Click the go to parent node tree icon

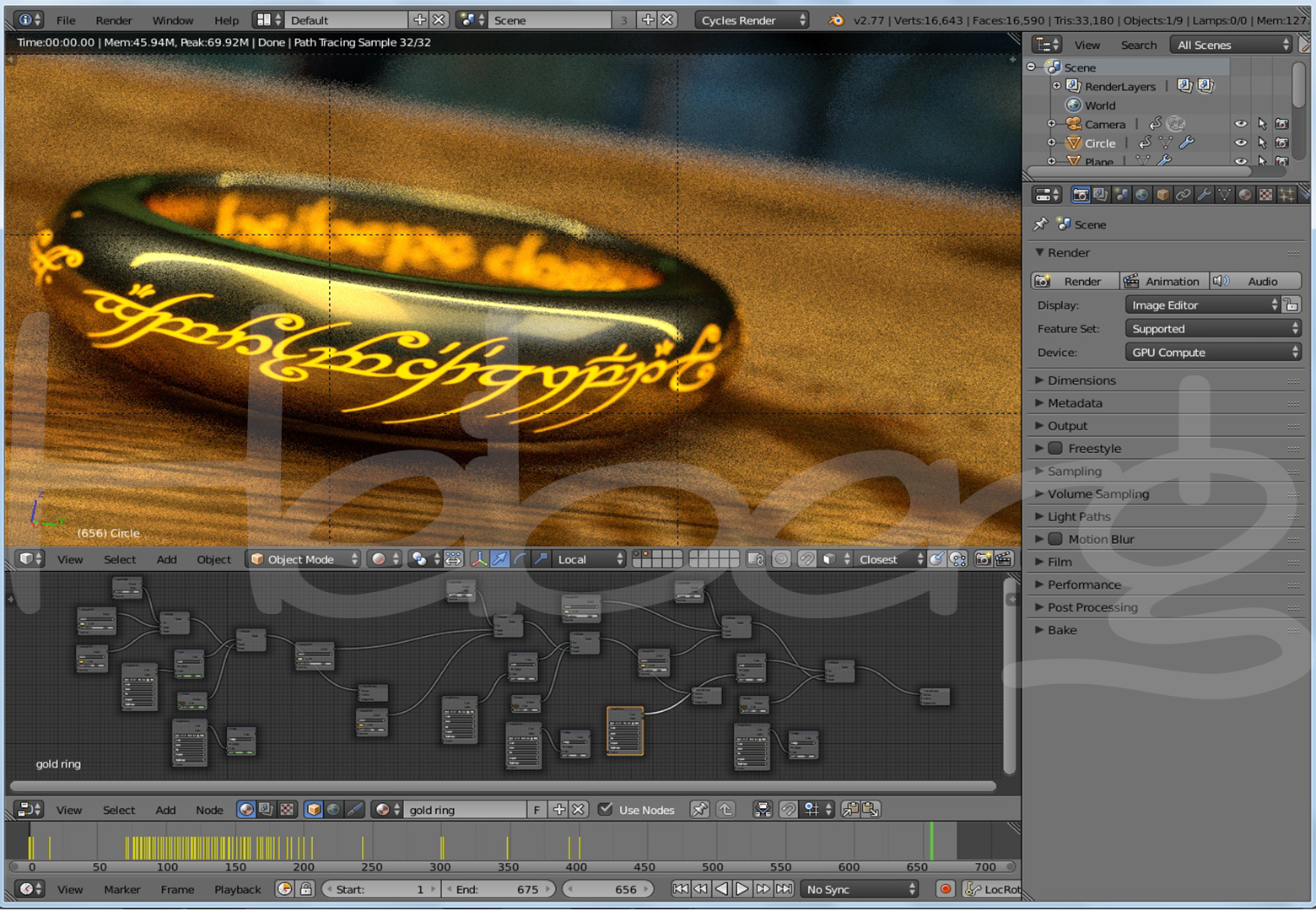tap(726, 810)
